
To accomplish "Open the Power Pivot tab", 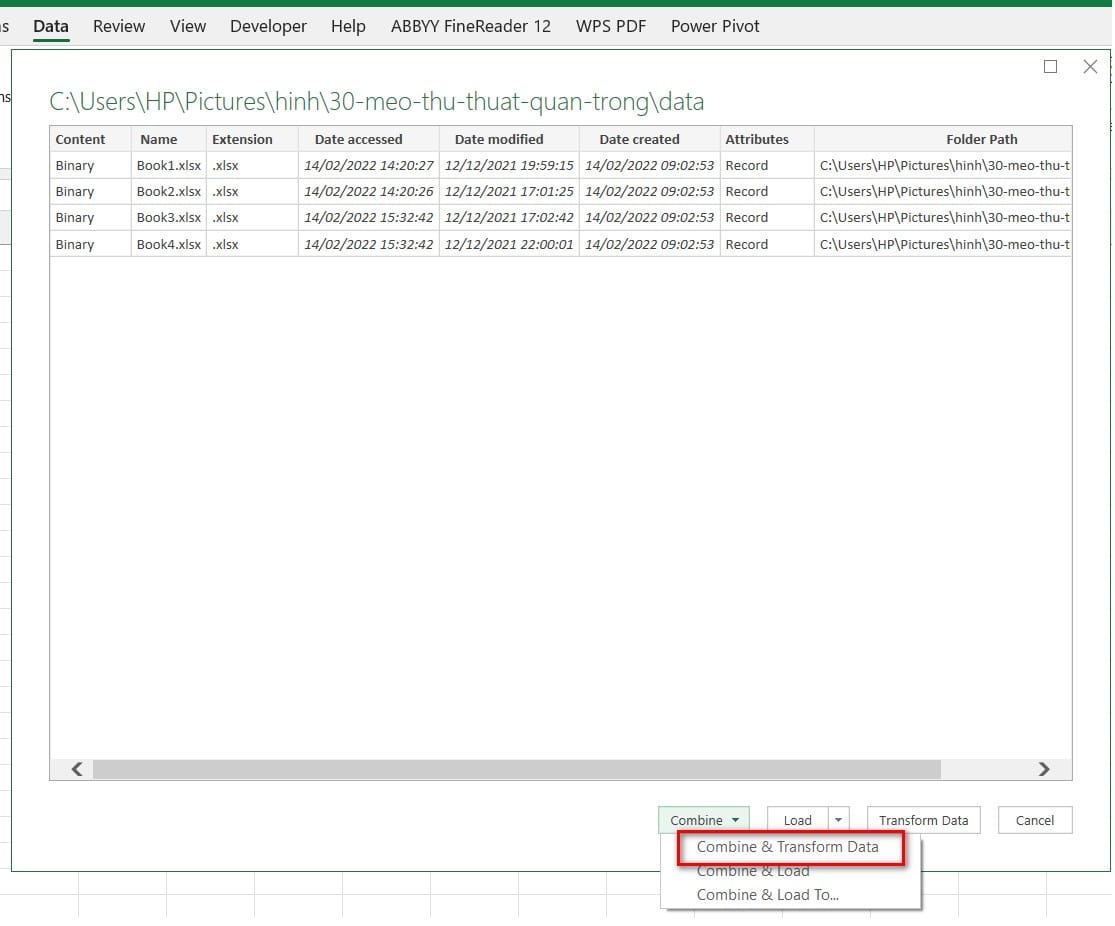I will (715, 26).
